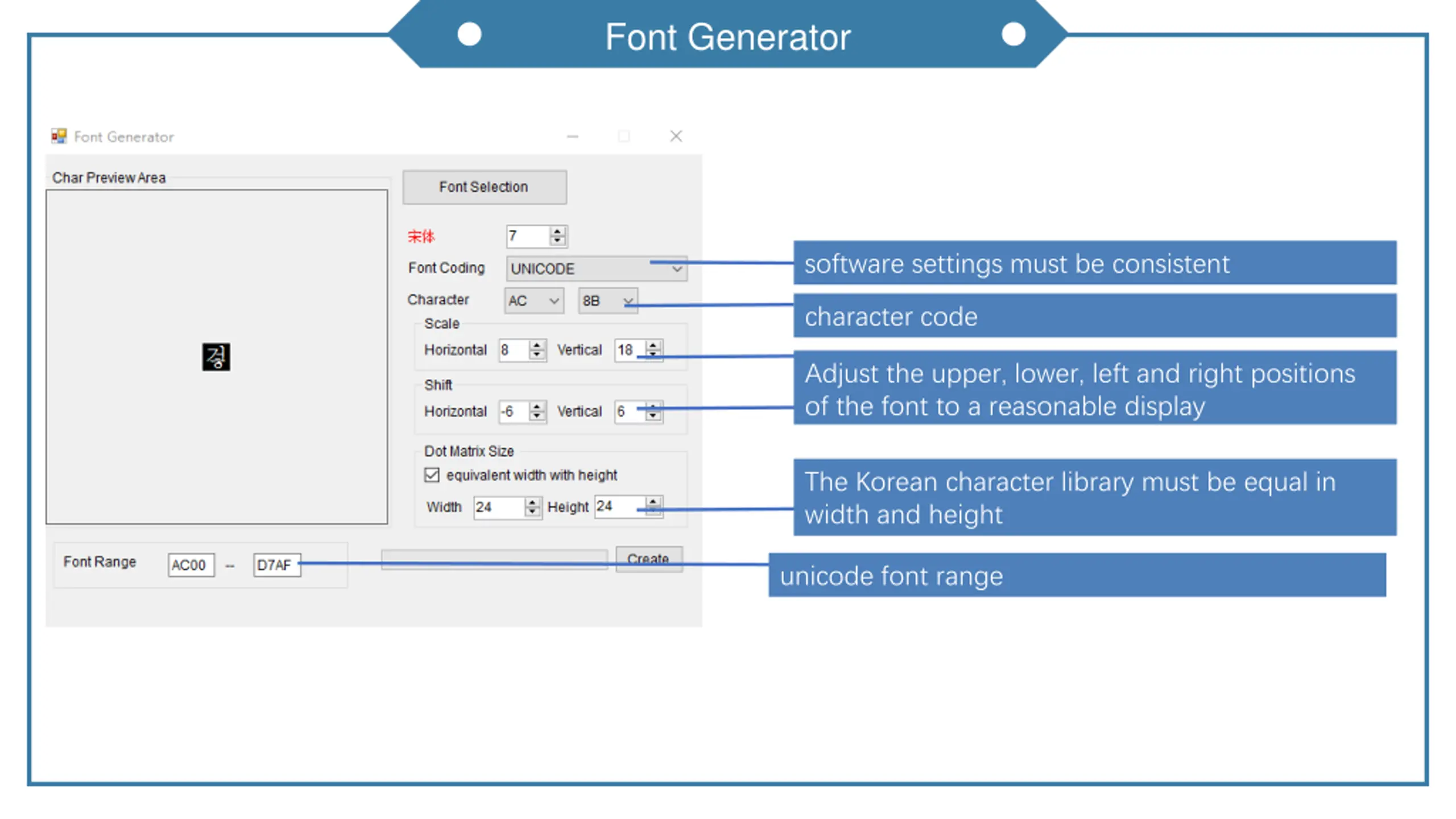Click the red font name label
This screenshot has height=819, width=1456.
pos(421,237)
